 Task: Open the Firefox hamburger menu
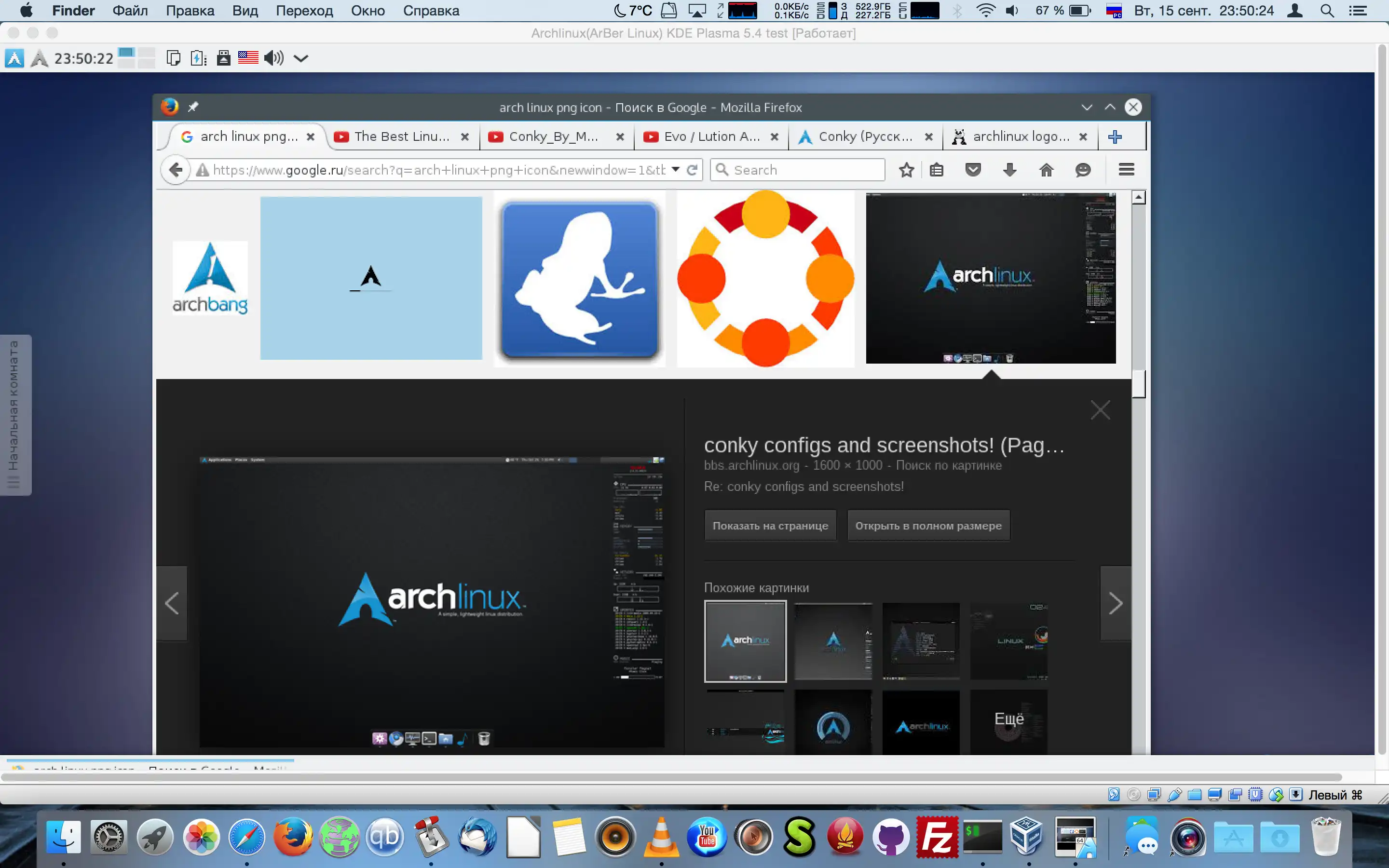coord(1127,169)
